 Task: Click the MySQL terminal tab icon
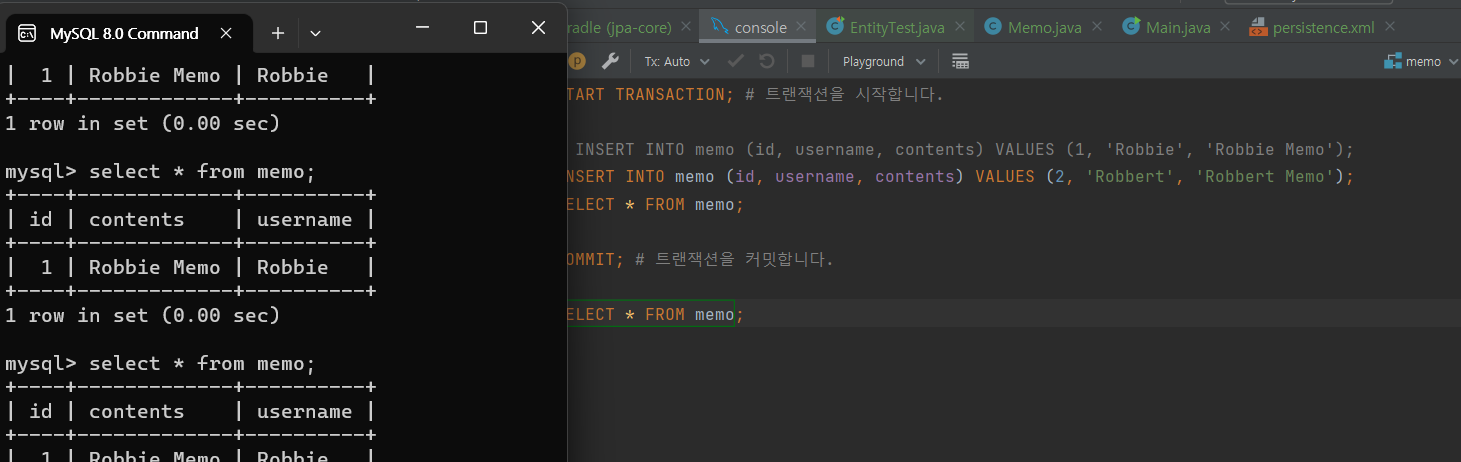pyautogui.click(x=29, y=33)
